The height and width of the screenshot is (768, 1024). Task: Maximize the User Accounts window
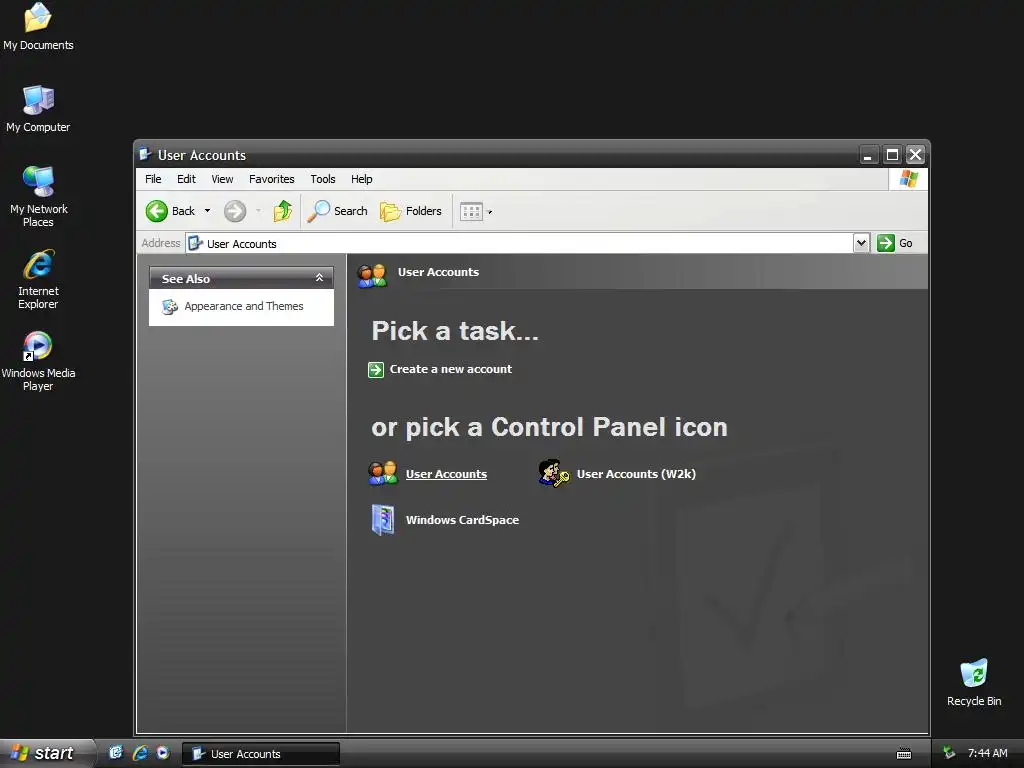coord(891,155)
